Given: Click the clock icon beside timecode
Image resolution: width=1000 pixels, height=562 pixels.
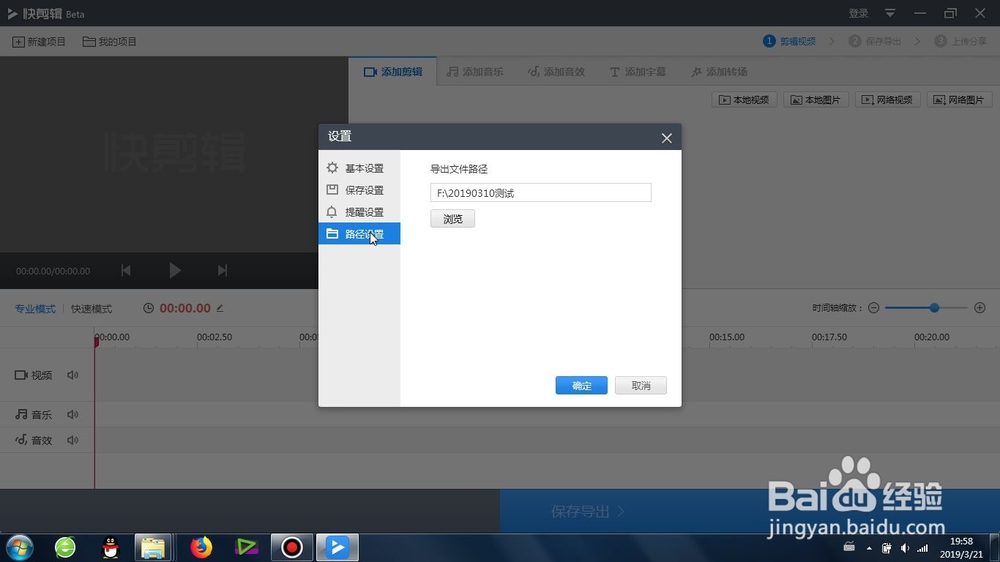Looking at the screenshot, I should [x=148, y=308].
